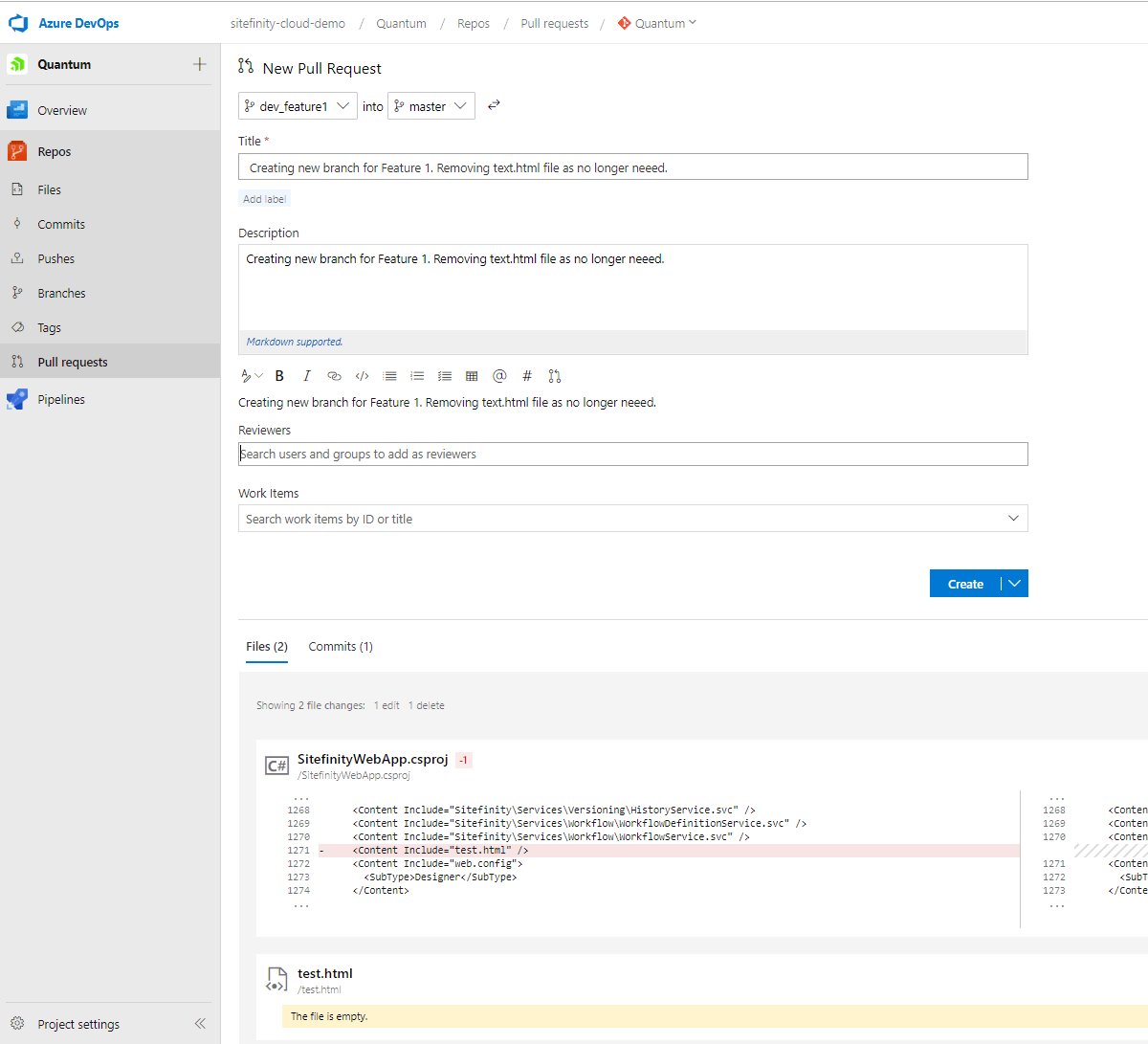
Task: Add a bulleted list to the description
Action: [389, 375]
